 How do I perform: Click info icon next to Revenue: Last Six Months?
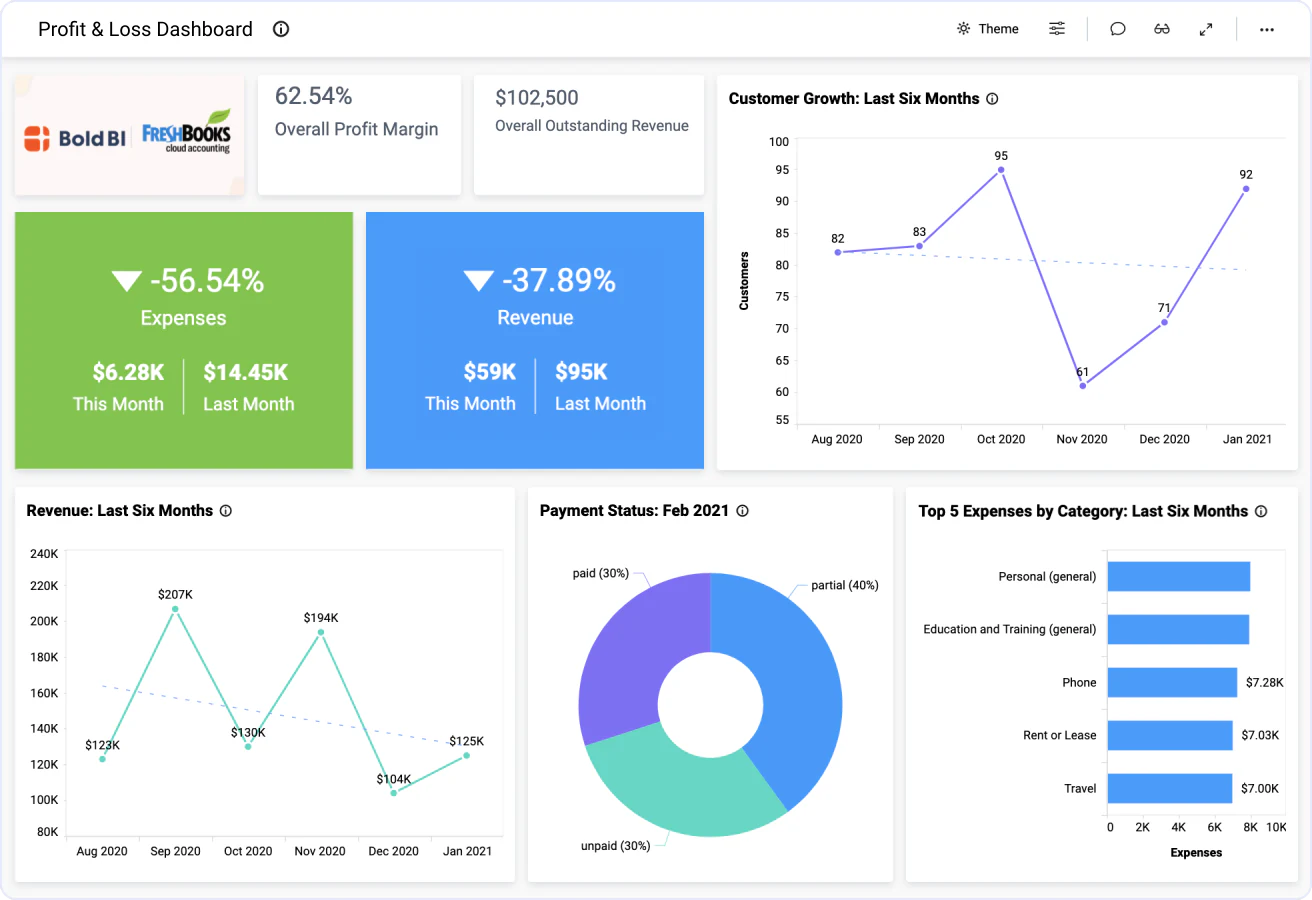226,511
